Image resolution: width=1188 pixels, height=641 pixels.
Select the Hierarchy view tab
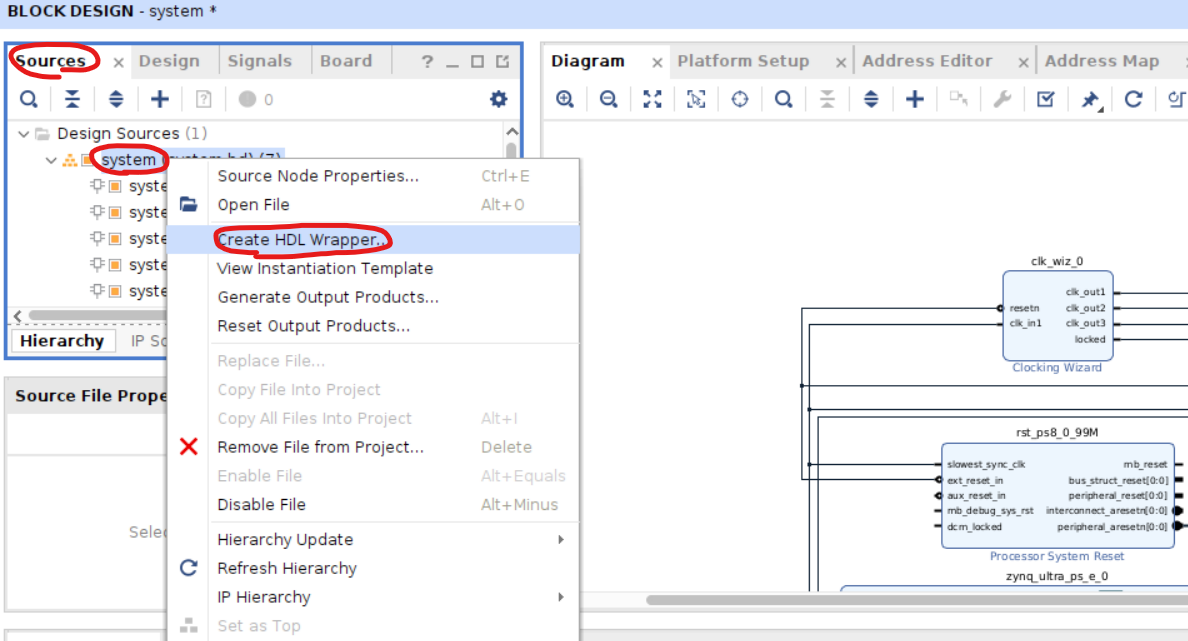61,341
